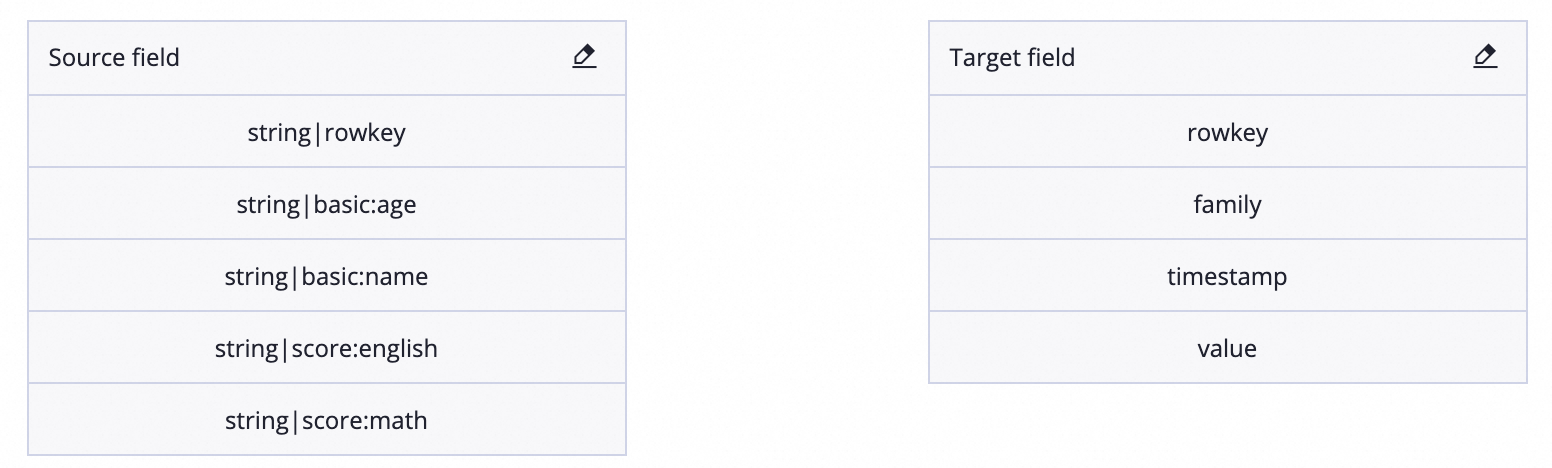Open the Target field edit pencil icon
The image size is (1552, 468).
coord(1485,57)
